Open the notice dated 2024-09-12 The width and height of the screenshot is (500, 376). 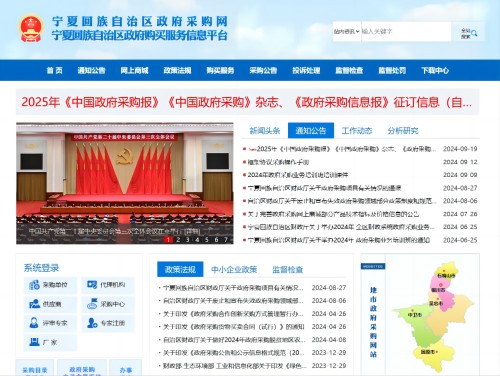pyautogui.click(x=278, y=162)
